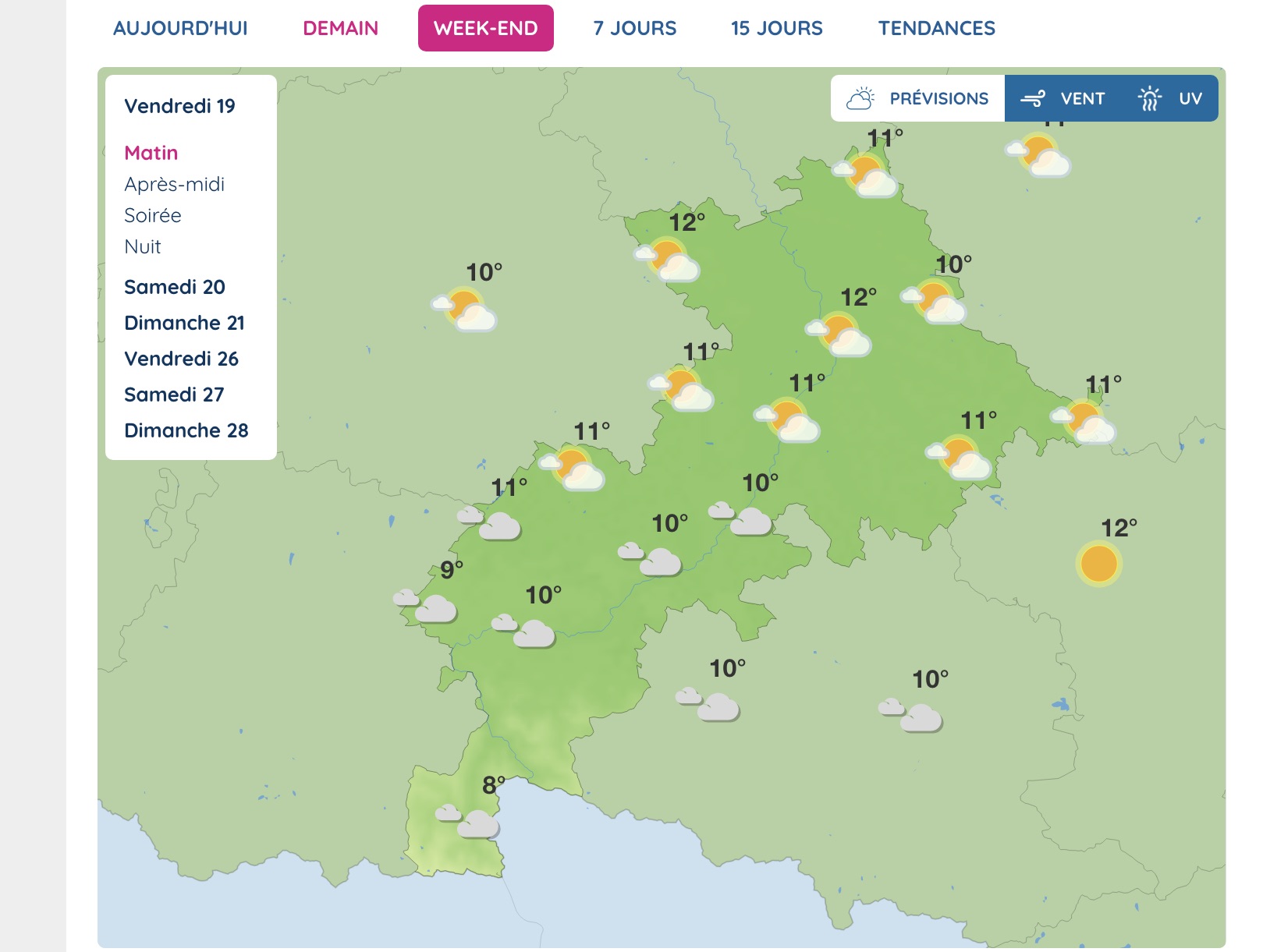Click the cloudy icon at 8° near the coast
The height and width of the screenshot is (952, 1270).
click(467, 821)
